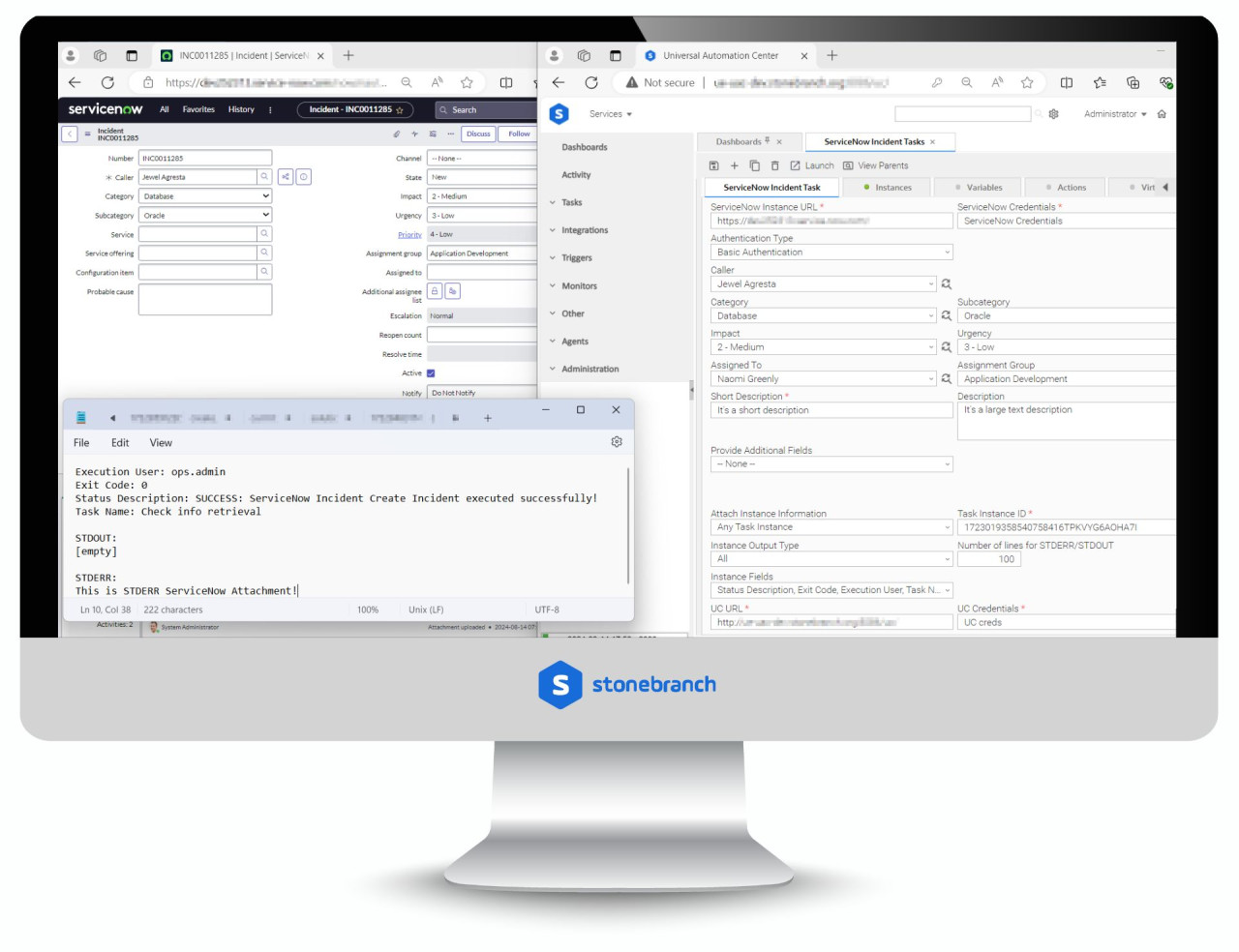Open the View menu in Notepad
Image resolution: width=1239 pixels, height=952 pixels.
160,442
